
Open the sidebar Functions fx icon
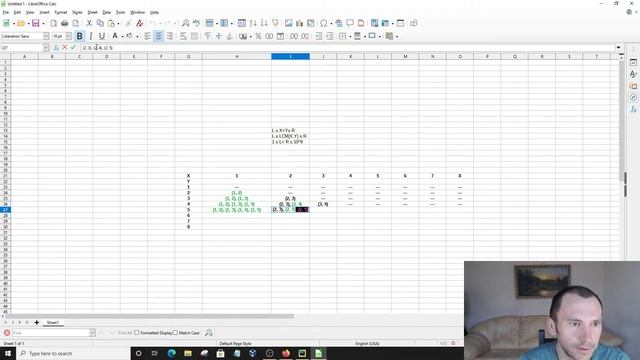[x=633, y=109]
